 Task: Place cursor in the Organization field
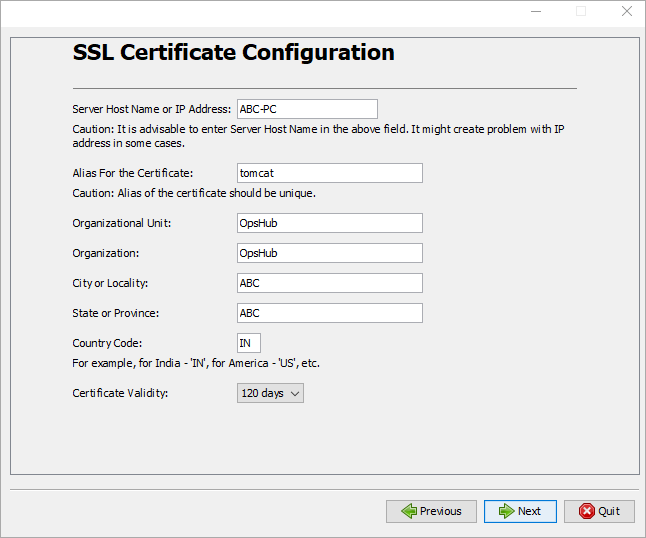pyautogui.click(x=329, y=253)
